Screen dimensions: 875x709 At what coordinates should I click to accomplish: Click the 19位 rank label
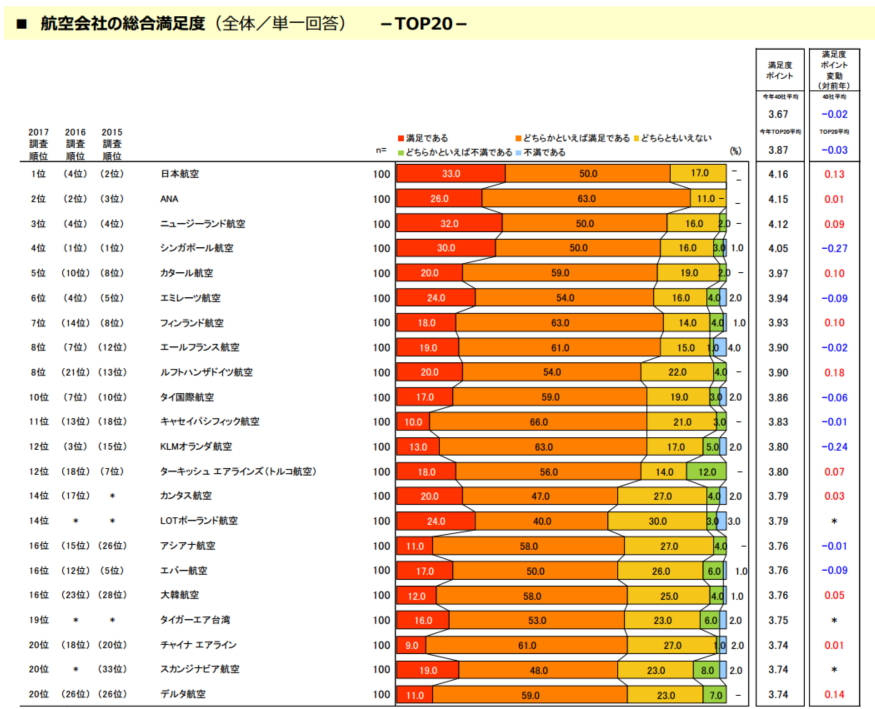click(39, 620)
